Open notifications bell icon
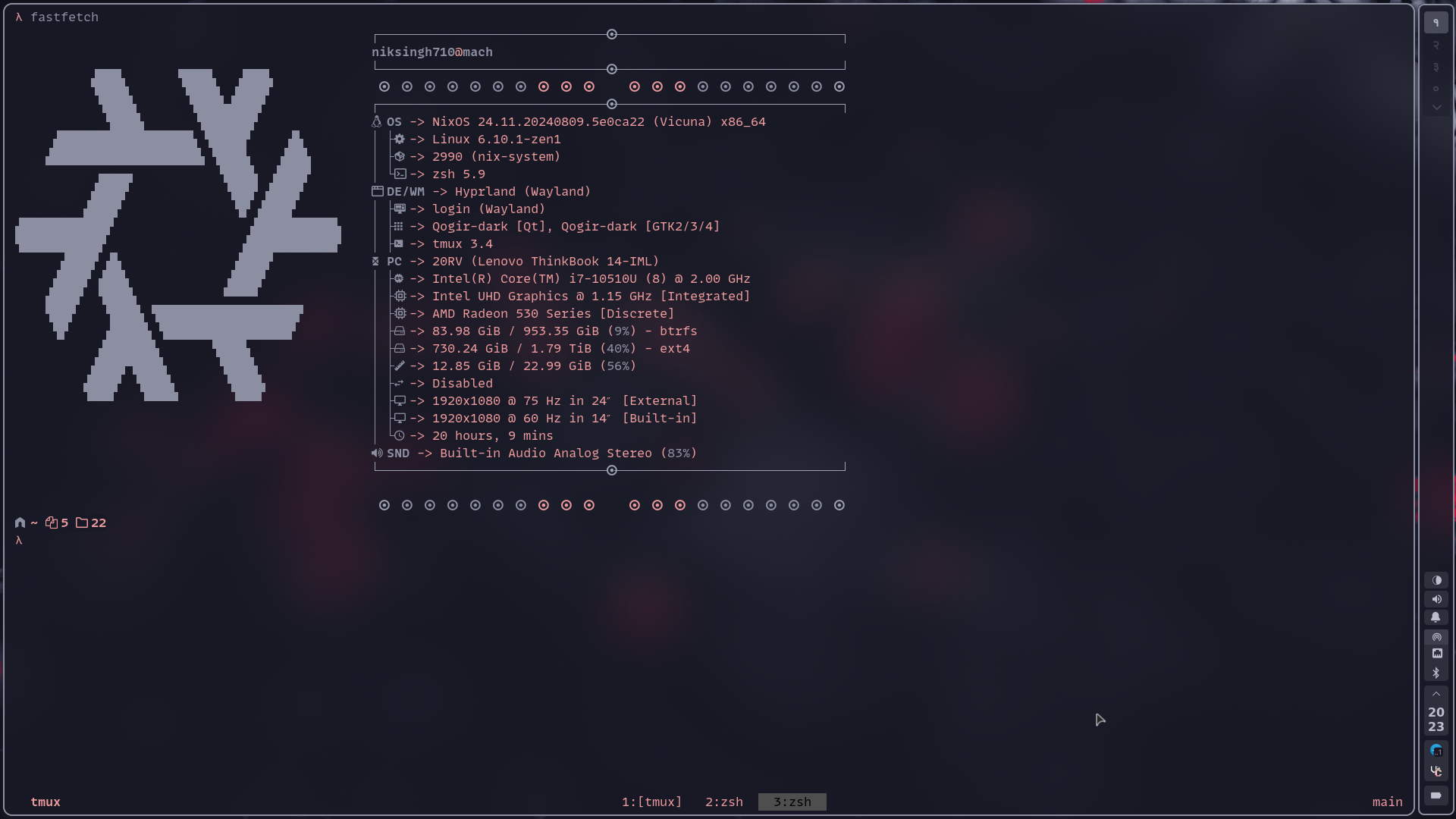The width and height of the screenshot is (1456, 819). coord(1436,617)
